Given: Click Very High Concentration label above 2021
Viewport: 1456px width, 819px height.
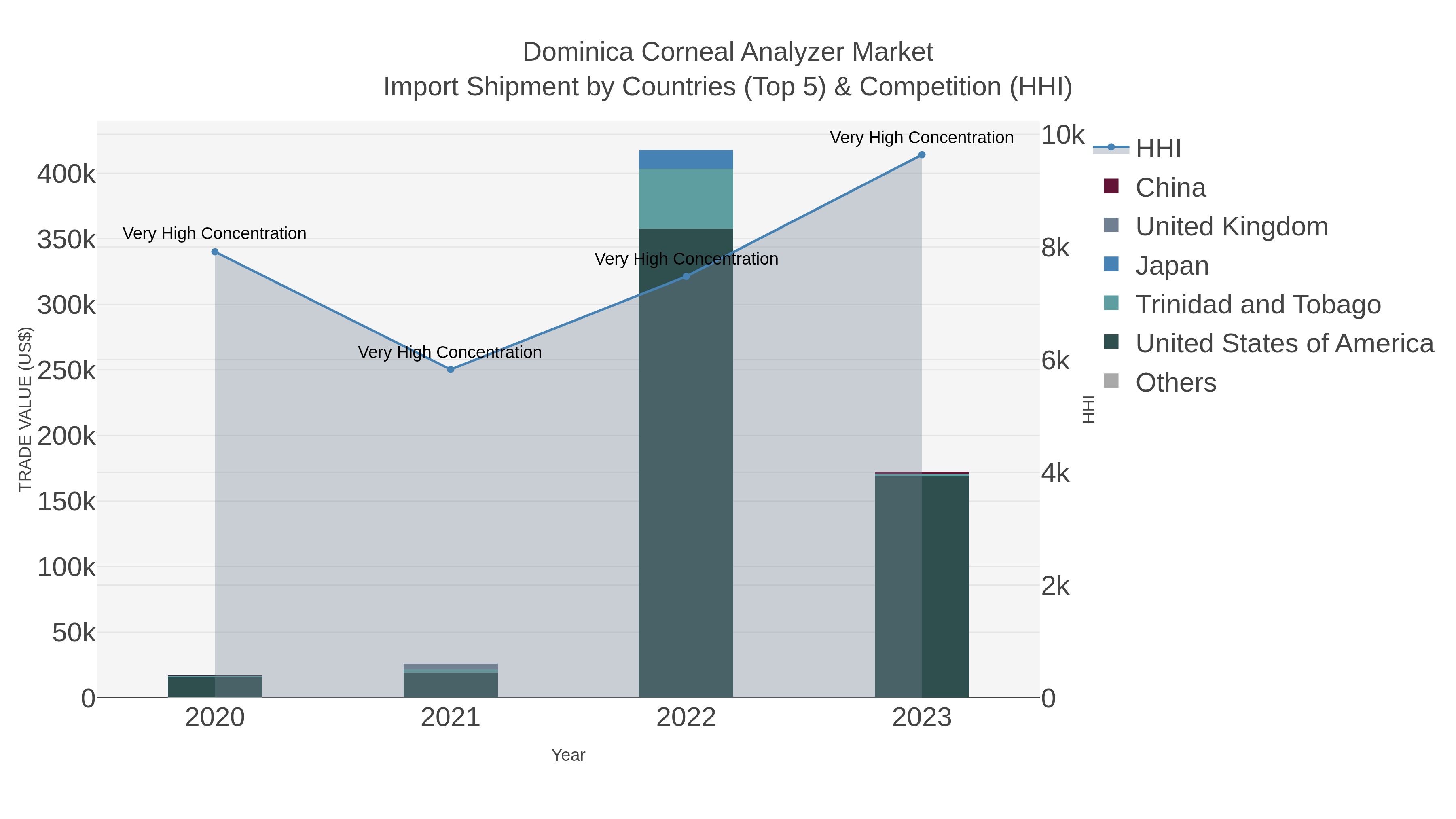Looking at the screenshot, I should [x=450, y=352].
